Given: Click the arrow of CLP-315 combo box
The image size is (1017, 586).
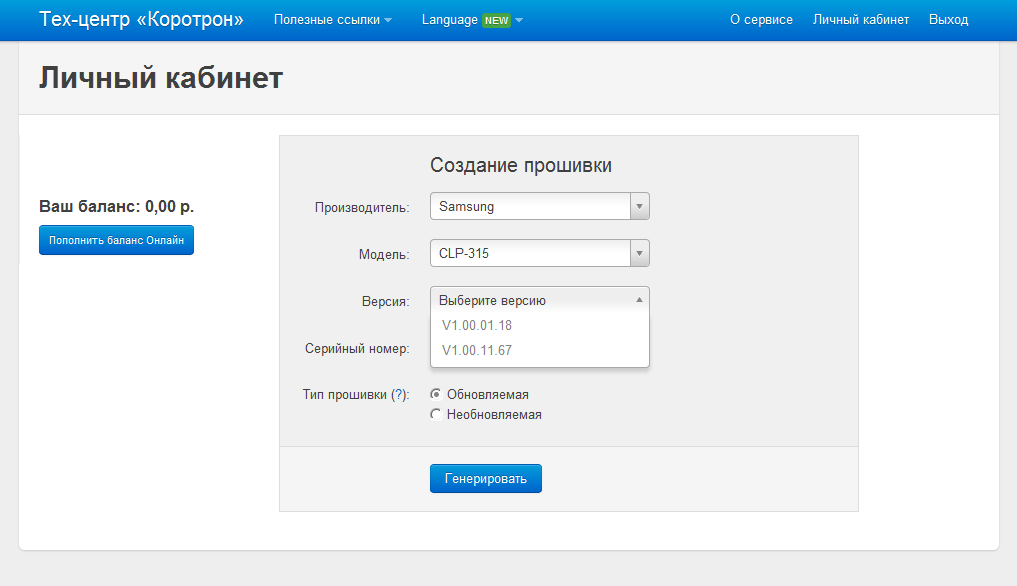Looking at the screenshot, I should tap(640, 253).
